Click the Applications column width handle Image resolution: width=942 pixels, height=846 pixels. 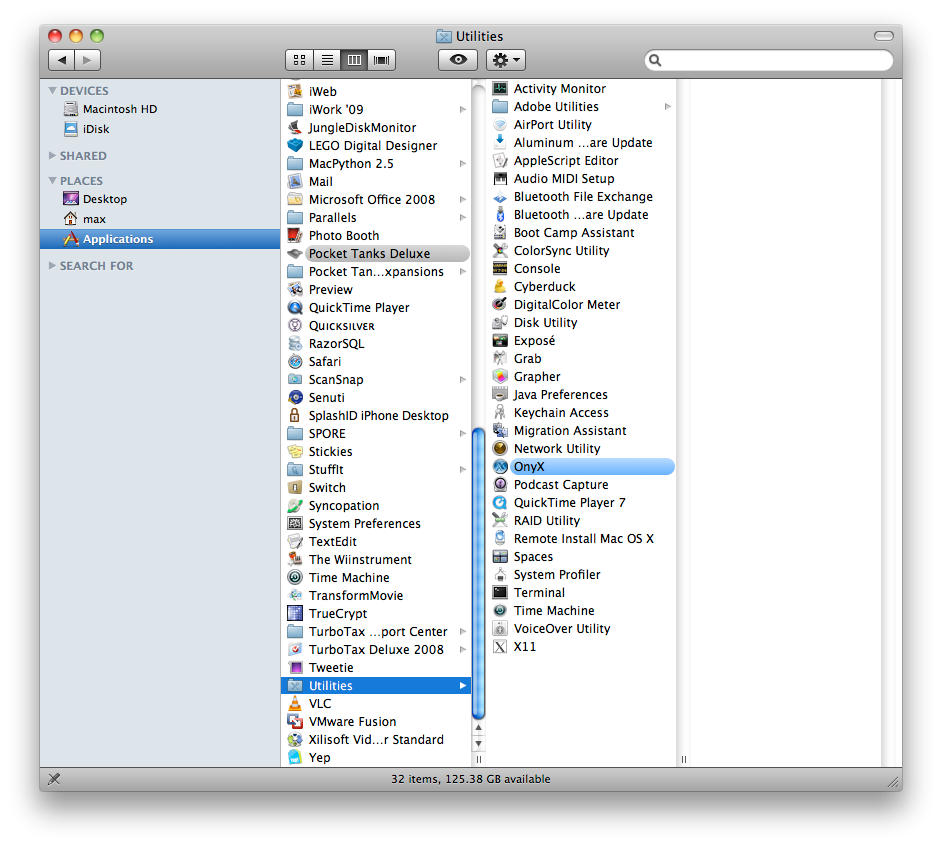(x=478, y=759)
